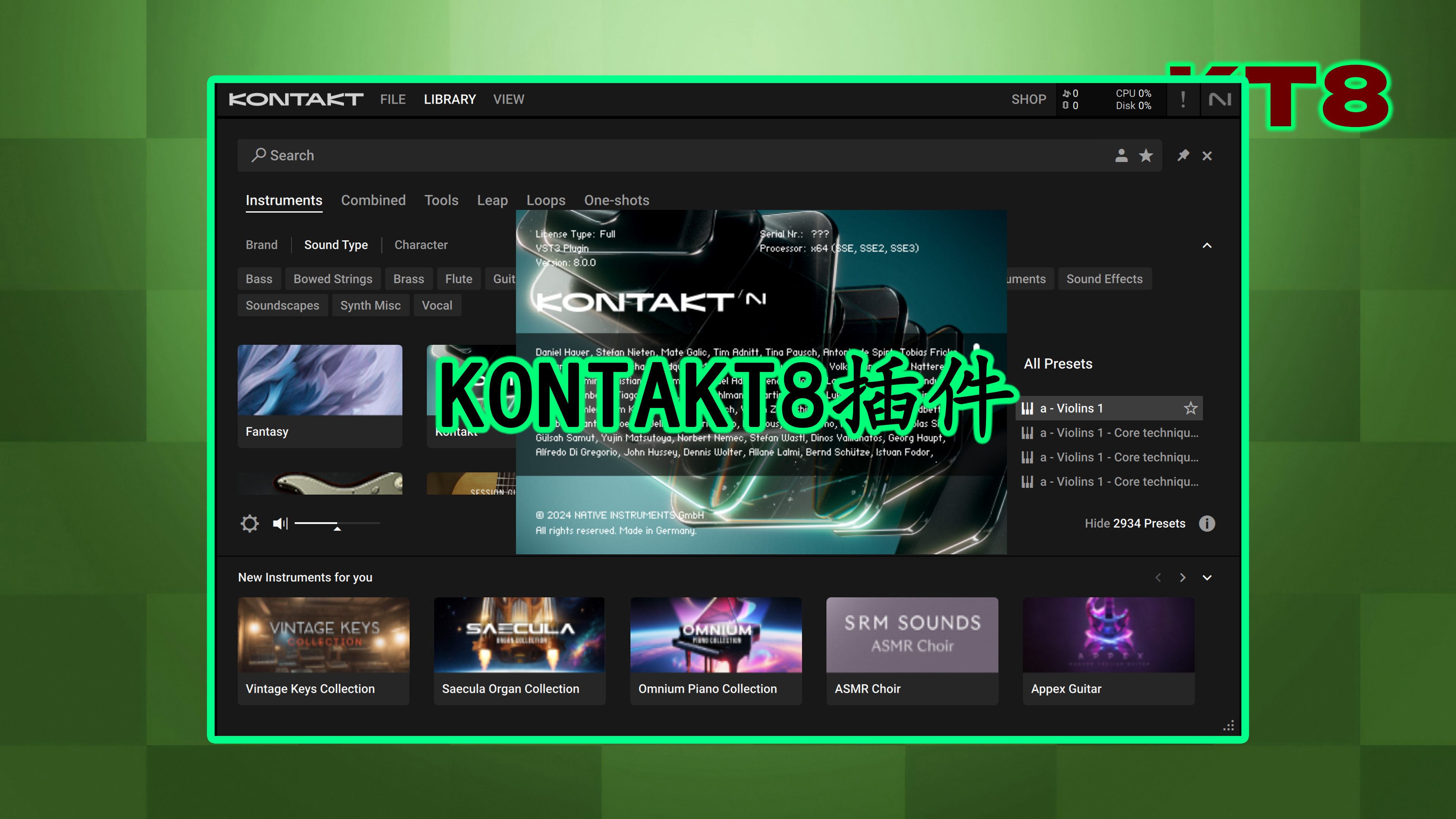Toggle the Sound Effects tag filter
The height and width of the screenshot is (819, 1456).
pos(1105,279)
